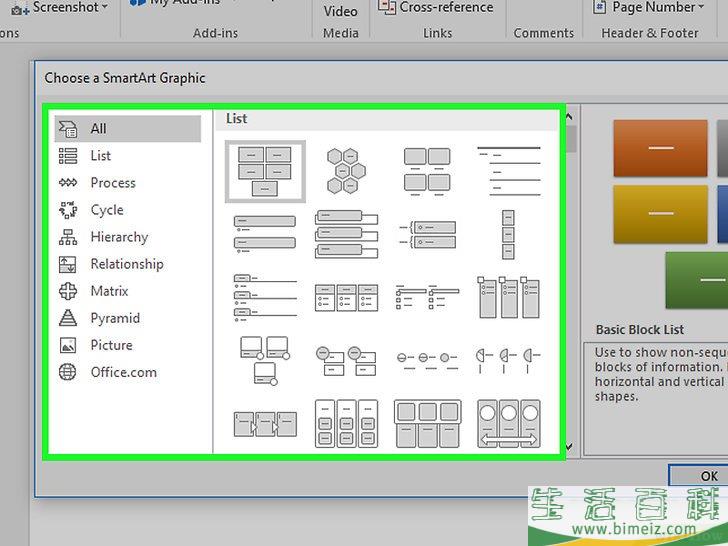Pick the three-column grouped list layout

346,423
